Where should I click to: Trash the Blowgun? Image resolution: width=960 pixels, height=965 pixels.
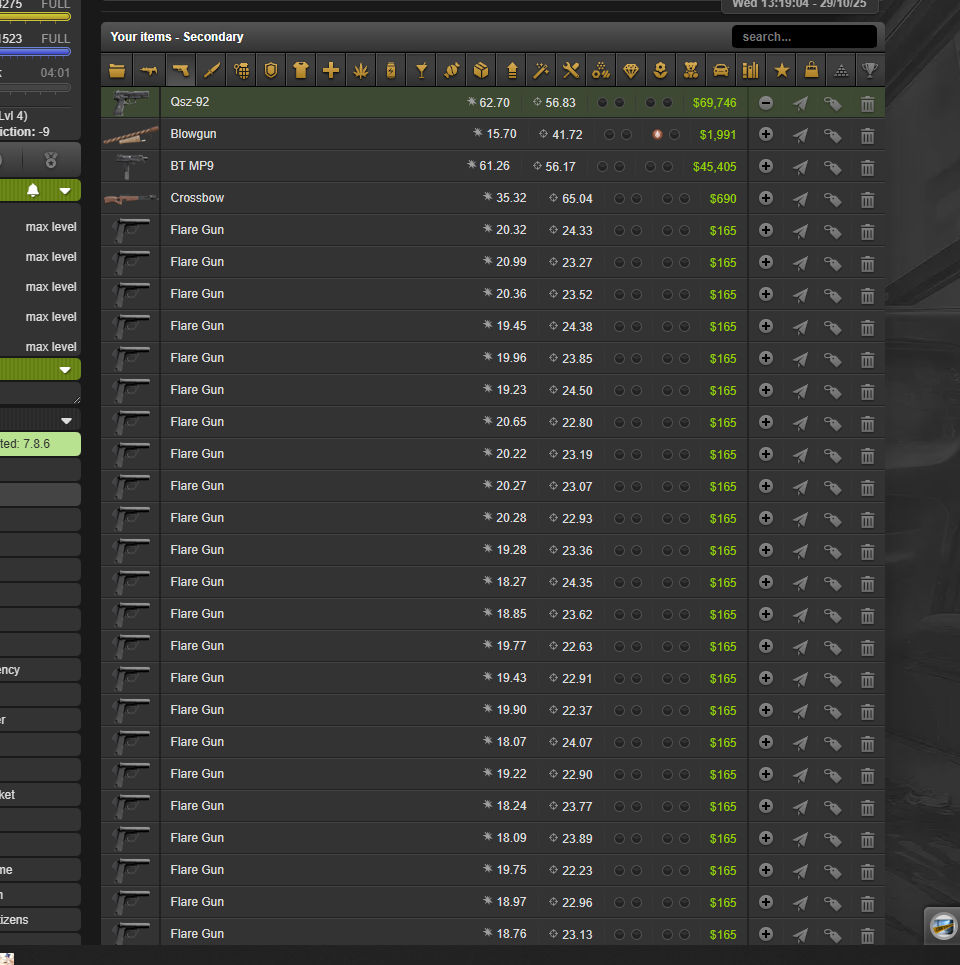pyautogui.click(x=867, y=136)
